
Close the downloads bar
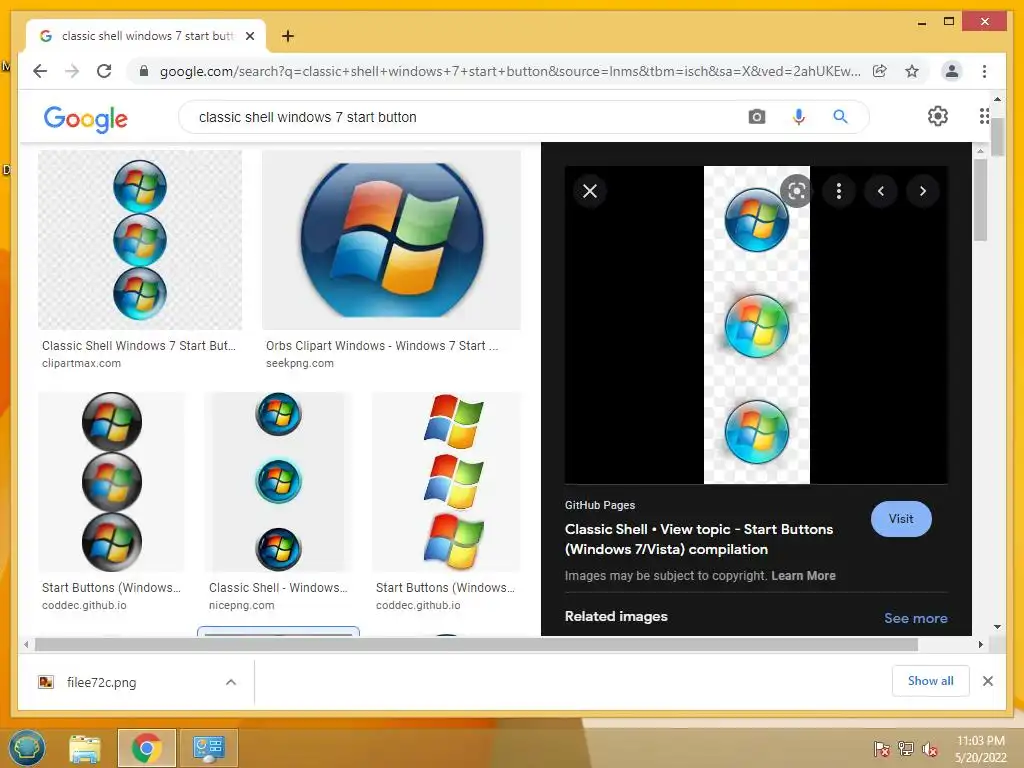pyautogui.click(x=987, y=681)
